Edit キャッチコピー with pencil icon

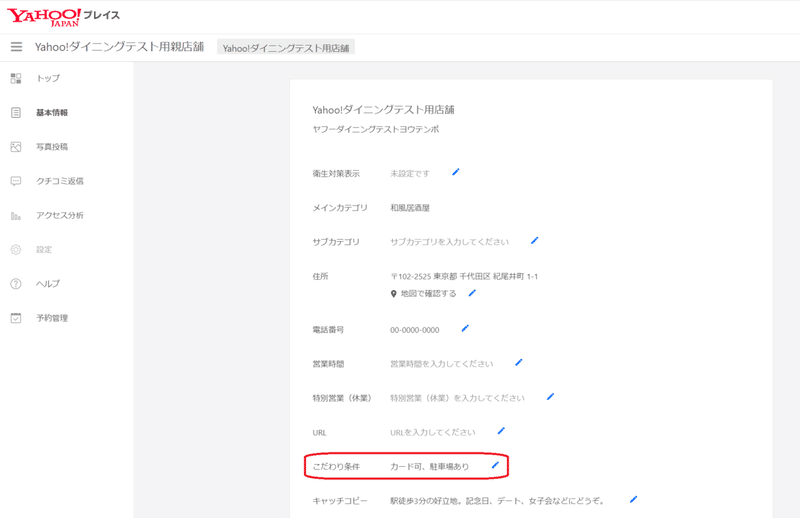633,499
